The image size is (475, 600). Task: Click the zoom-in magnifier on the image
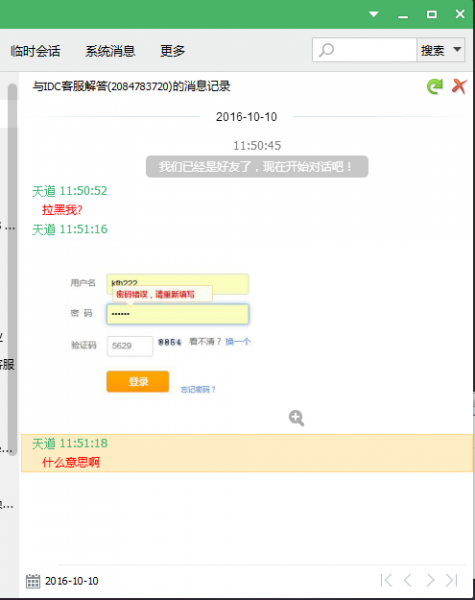click(x=296, y=418)
